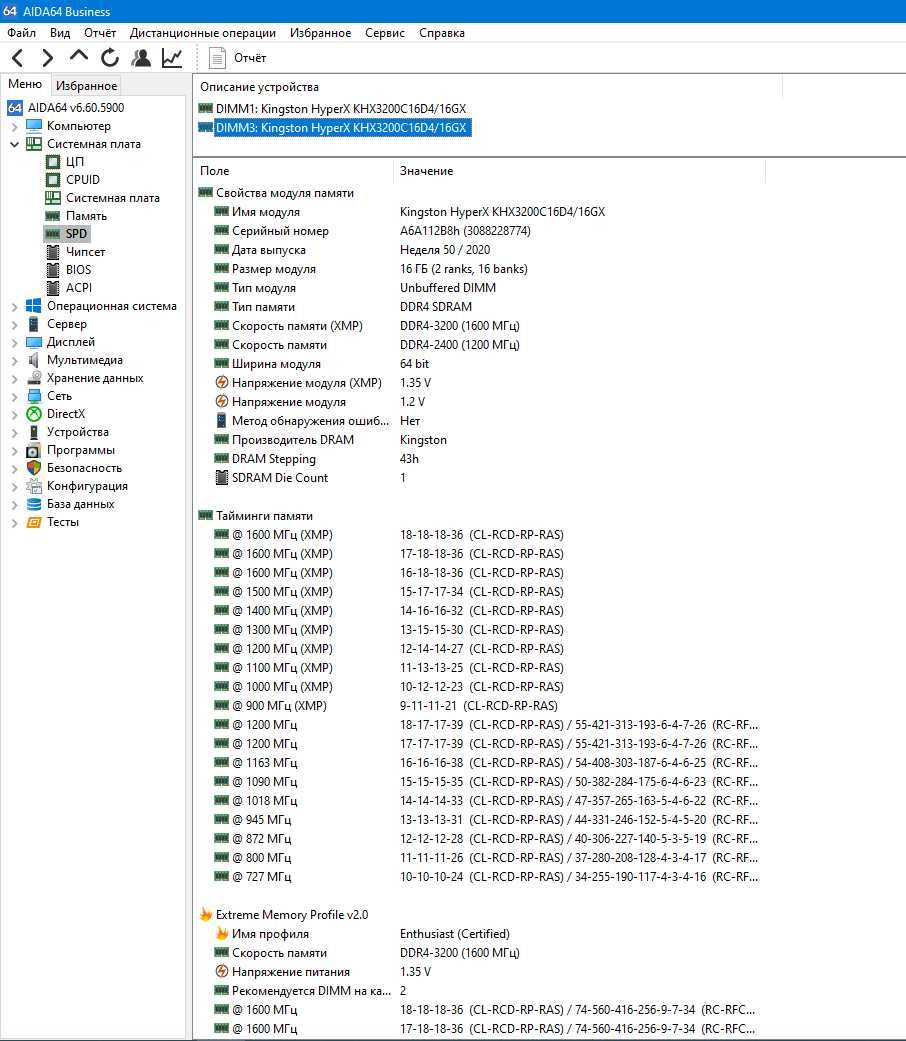Click the @ 1500 МГц (XMP) timing row
The image size is (906, 1041).
coord(388,592)
